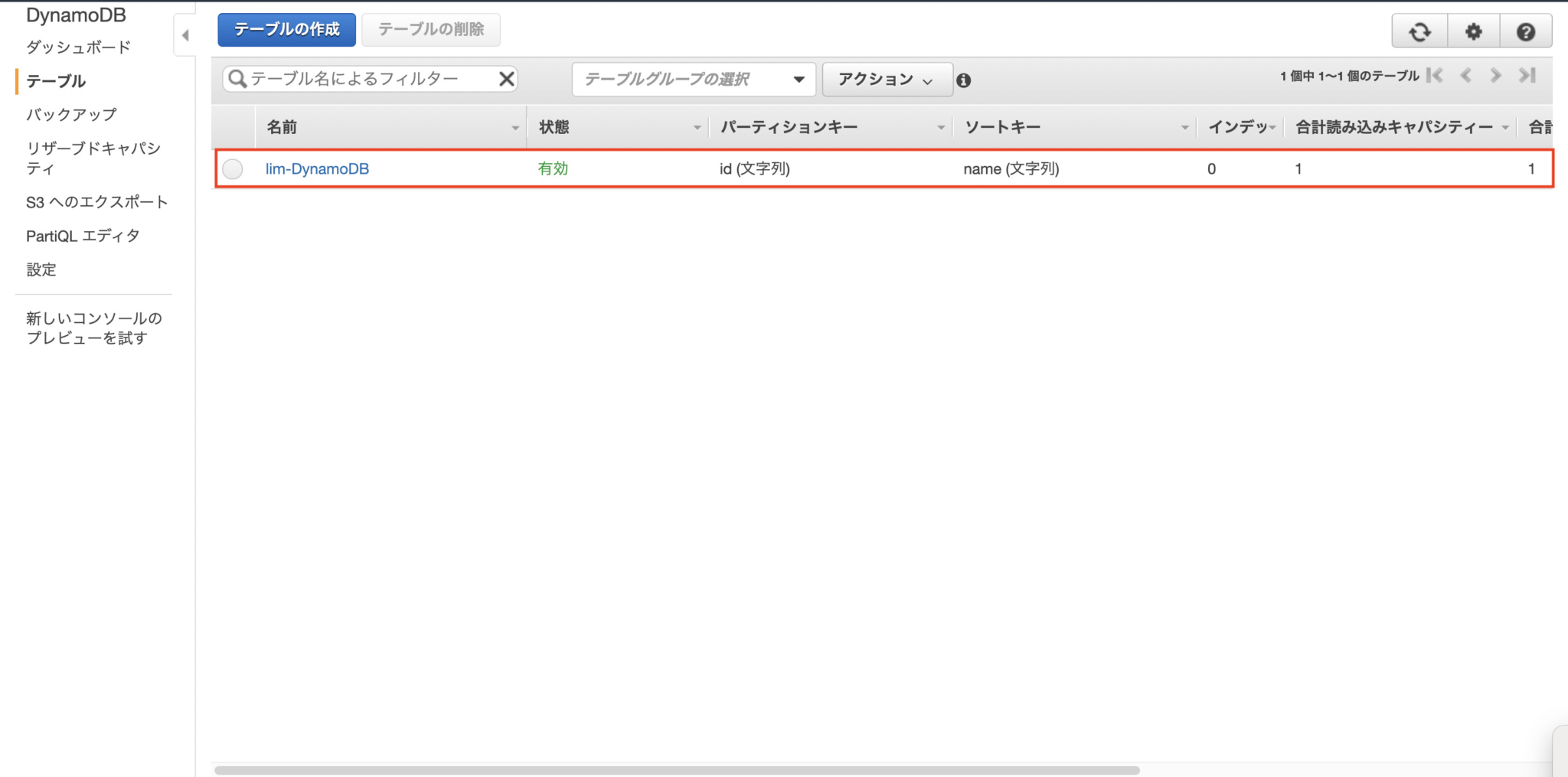Go to the next page of tables
Image resolution: width=1568 pixels, height=777 pixels.
1494,75
